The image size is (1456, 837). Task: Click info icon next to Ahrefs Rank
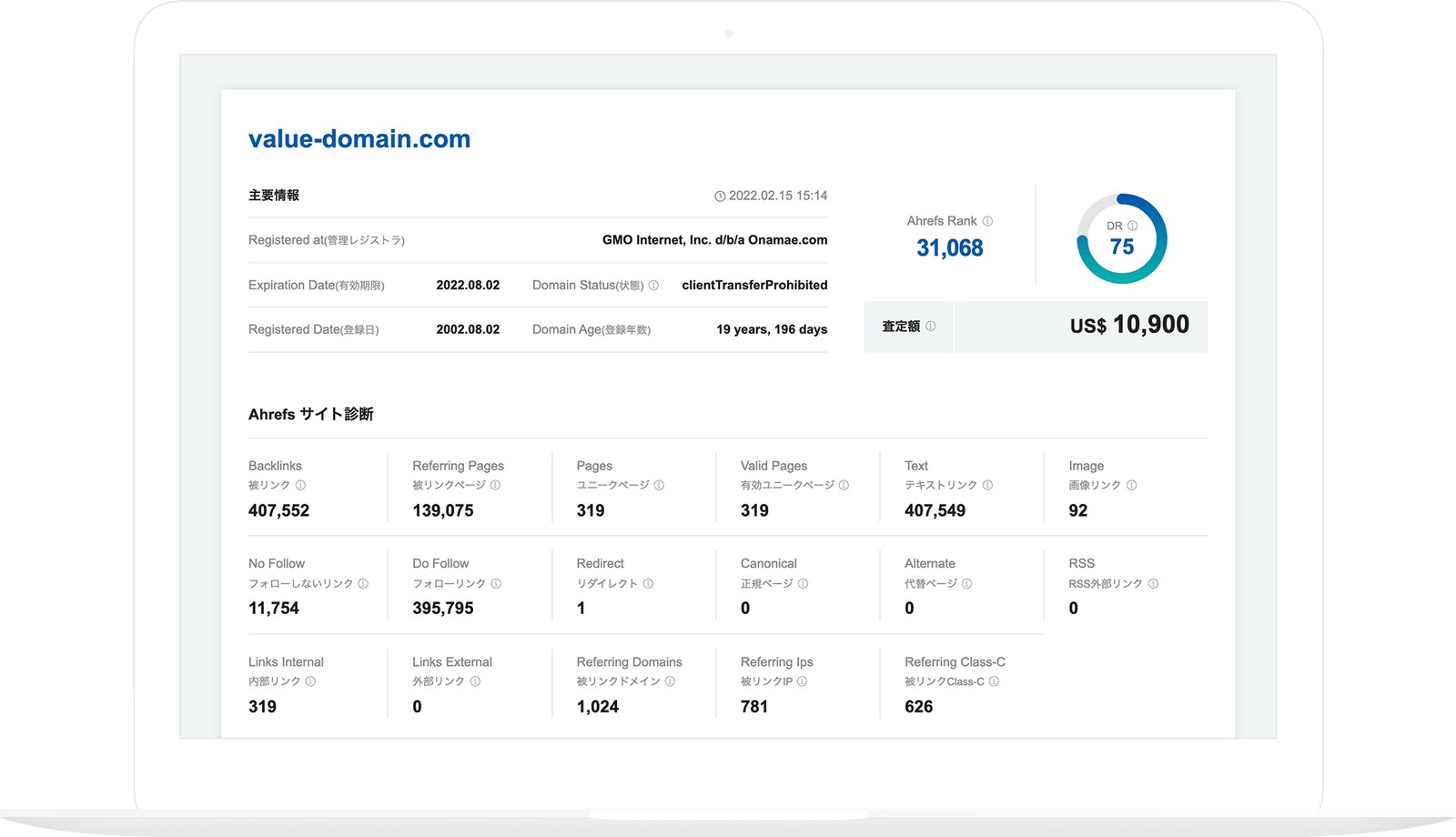coord(987,221)
